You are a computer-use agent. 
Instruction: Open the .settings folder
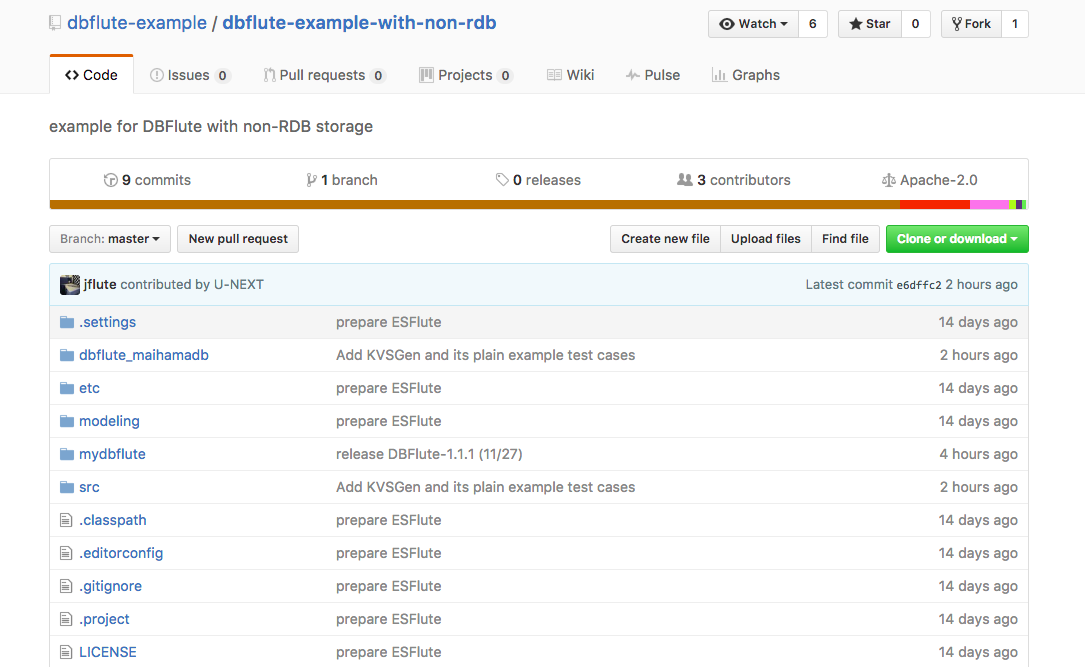point(107,322)
